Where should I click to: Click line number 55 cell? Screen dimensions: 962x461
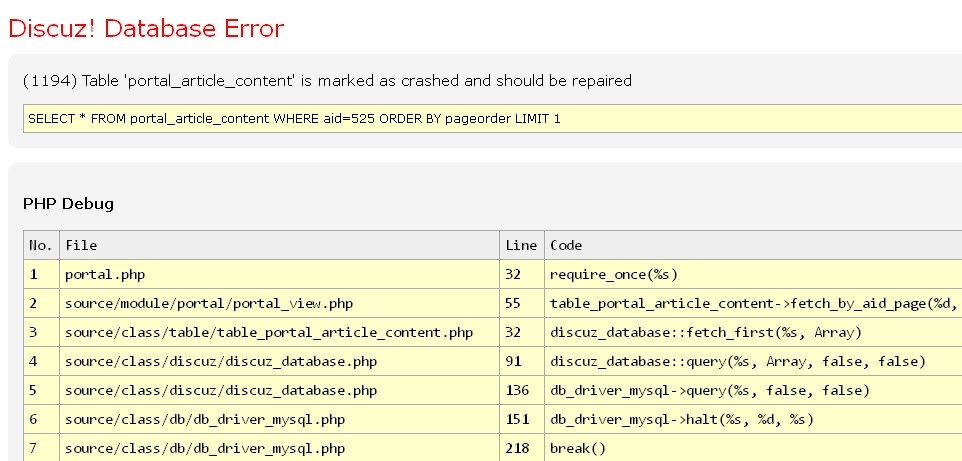coord(521,303)
